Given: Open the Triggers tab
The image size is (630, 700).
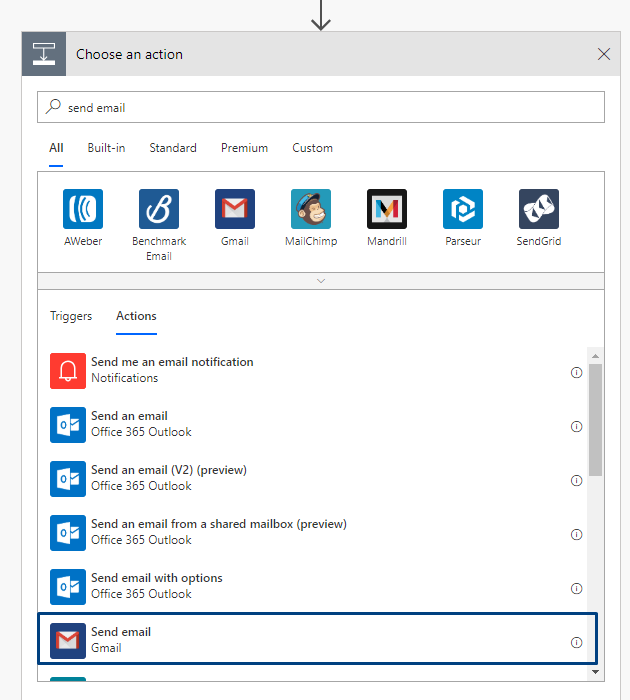Looking at the screenshot, I should 71,316.
